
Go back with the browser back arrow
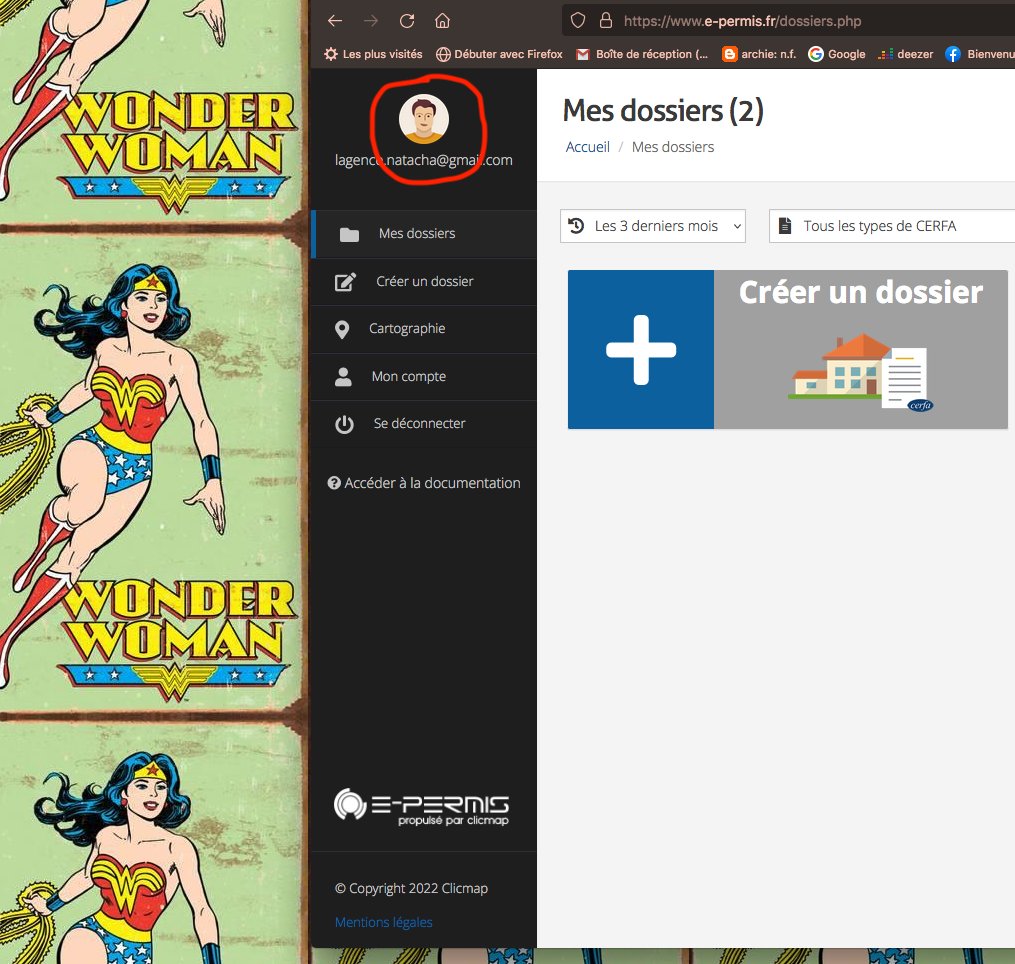pyautogui.click(x=335, y=21)
